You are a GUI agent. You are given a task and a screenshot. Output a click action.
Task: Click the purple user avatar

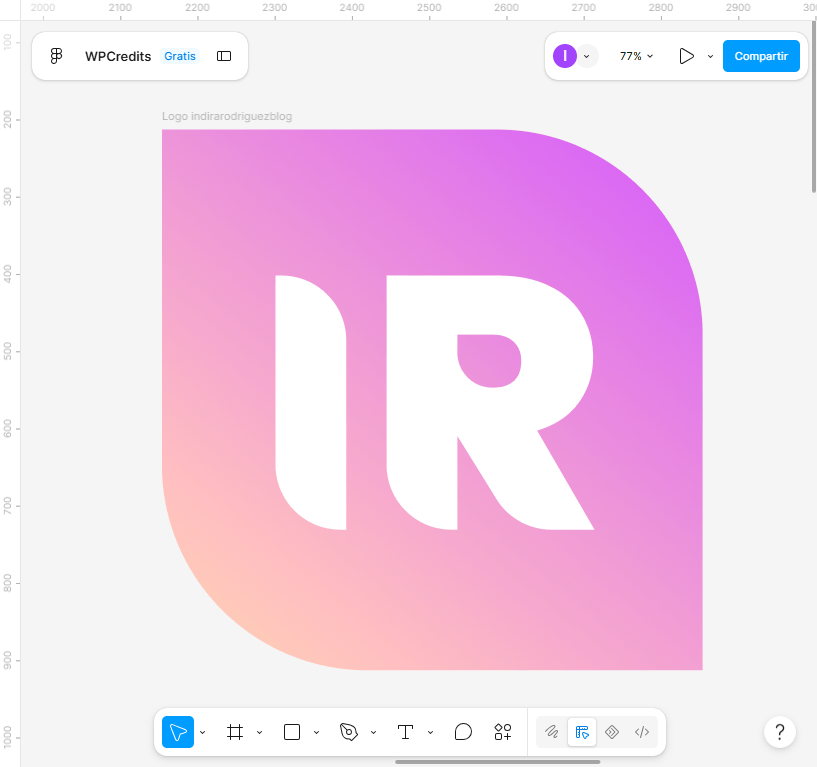[565, 56]
